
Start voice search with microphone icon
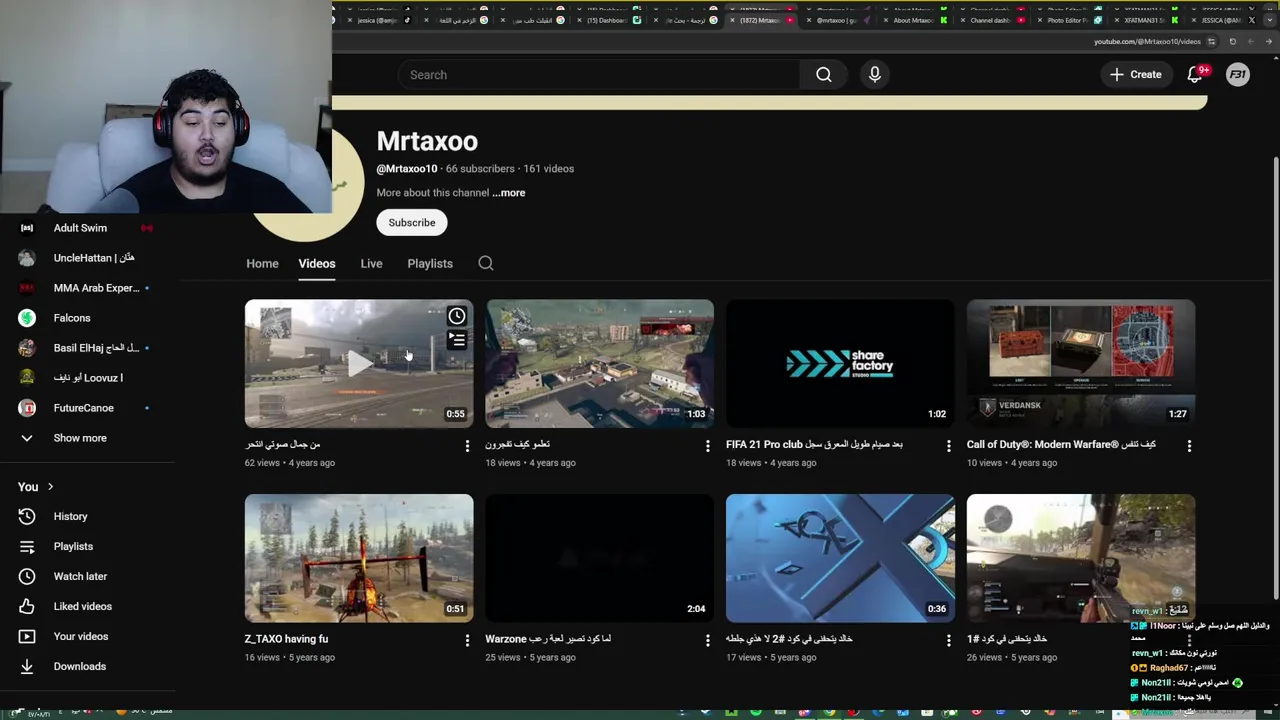[x=875, y=75]
